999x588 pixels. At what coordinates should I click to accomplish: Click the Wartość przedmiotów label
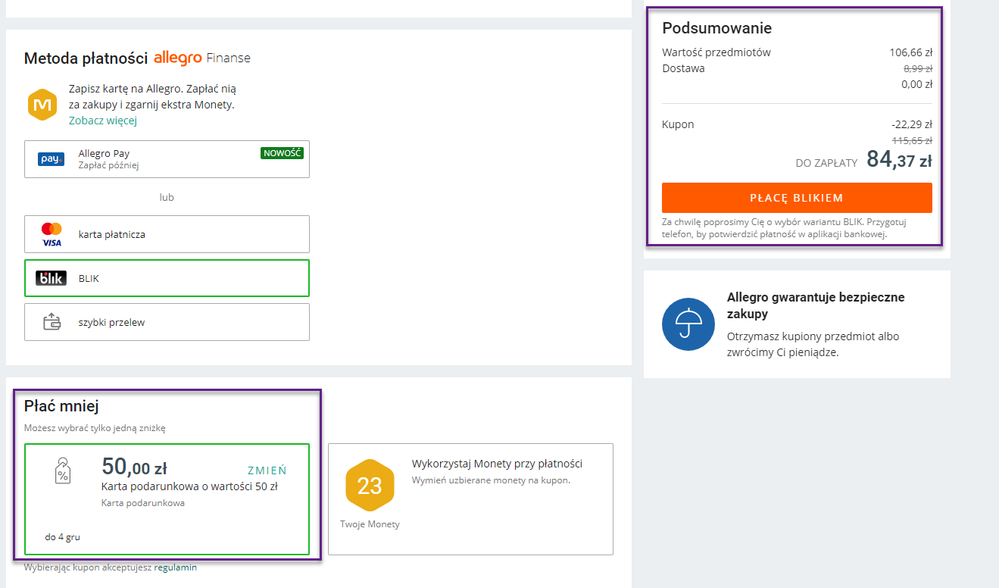pos(716,52)
